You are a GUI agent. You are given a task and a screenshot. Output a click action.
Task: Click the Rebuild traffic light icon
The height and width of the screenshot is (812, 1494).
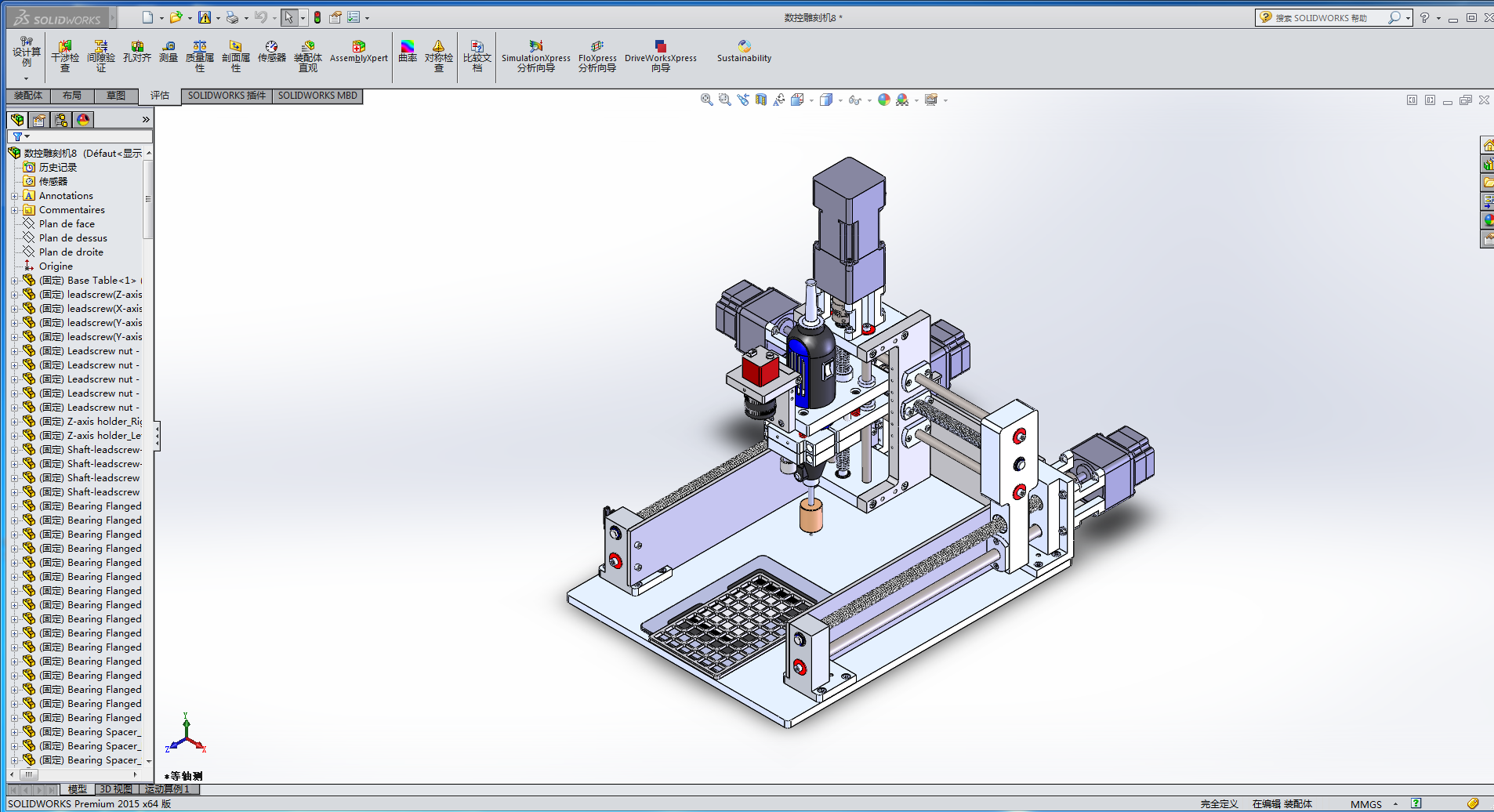(x=317, y=17)
